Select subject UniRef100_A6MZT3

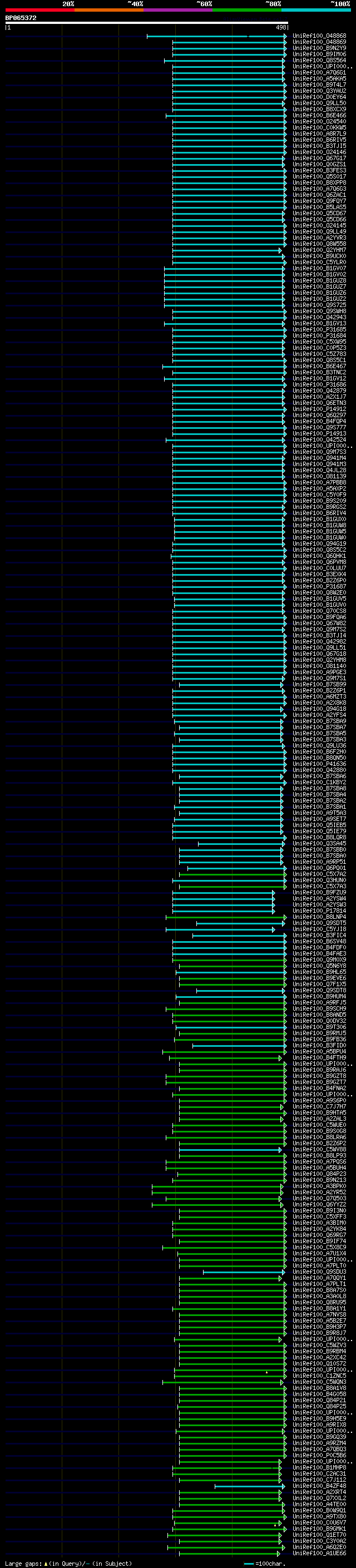tap(319, 697)
